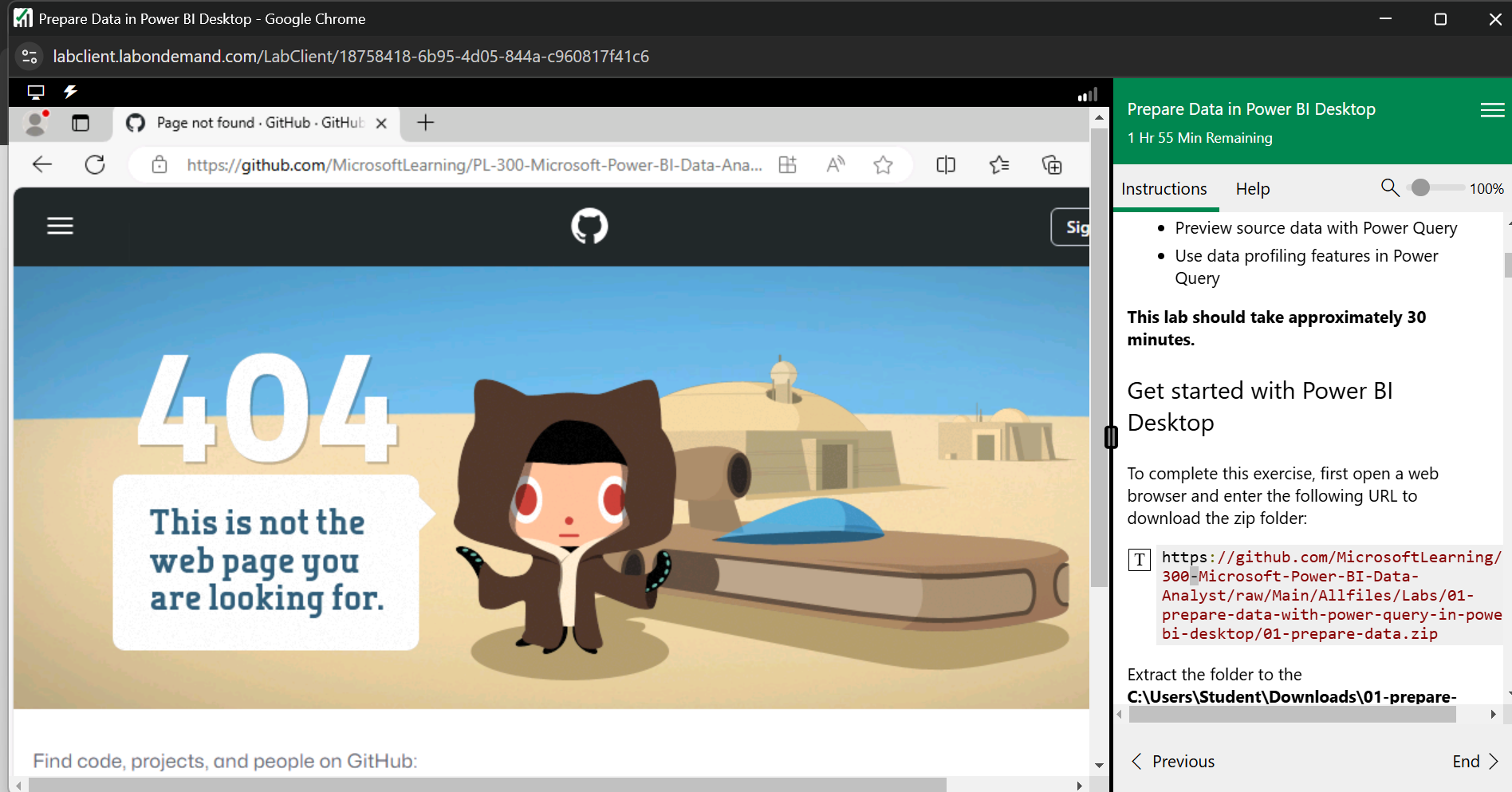1512x792 pixels.
Task: View site lock information in Edge
Action: point(159,164)
